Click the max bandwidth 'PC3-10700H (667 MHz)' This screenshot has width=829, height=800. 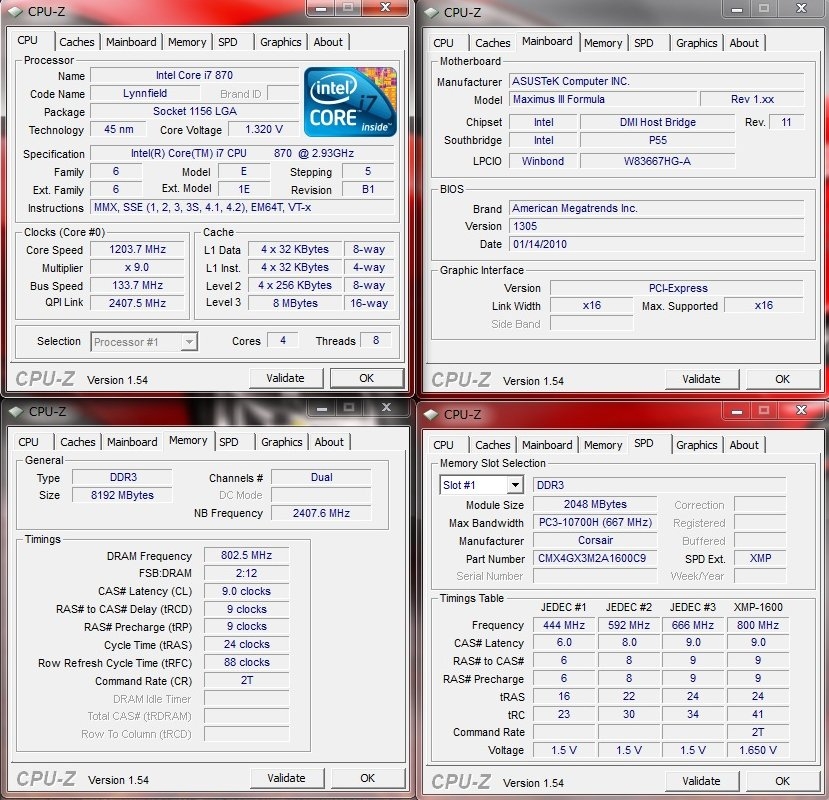click(x=595, y=522)
